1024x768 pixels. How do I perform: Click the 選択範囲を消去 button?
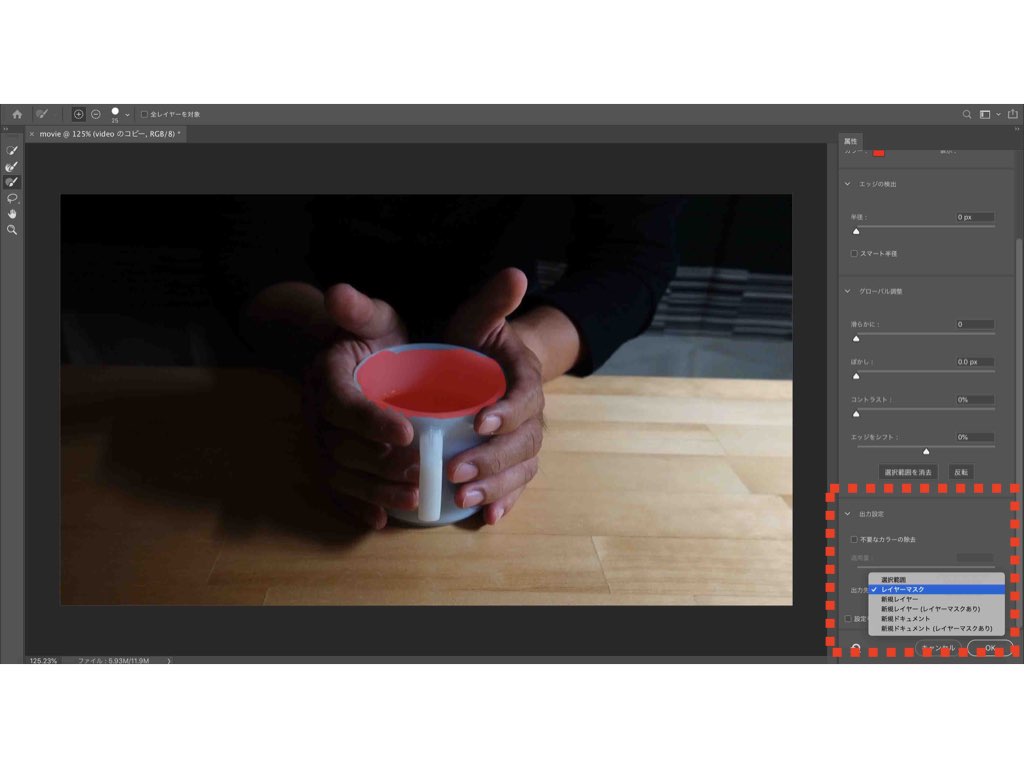point(908,472)
